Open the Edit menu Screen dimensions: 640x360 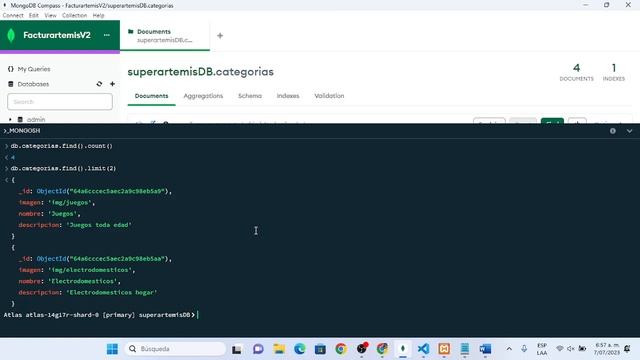[33, 16]
